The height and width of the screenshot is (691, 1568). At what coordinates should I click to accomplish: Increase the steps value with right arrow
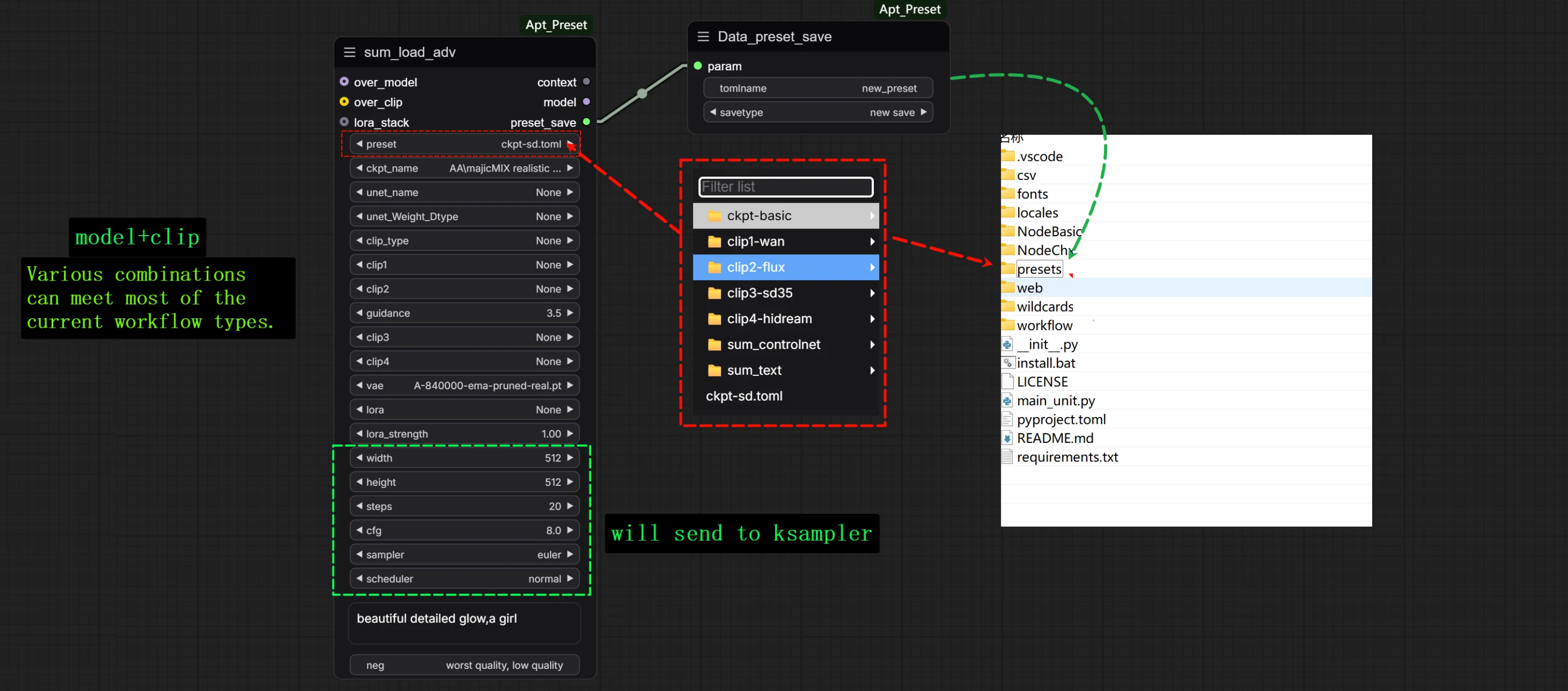(571, 506)
